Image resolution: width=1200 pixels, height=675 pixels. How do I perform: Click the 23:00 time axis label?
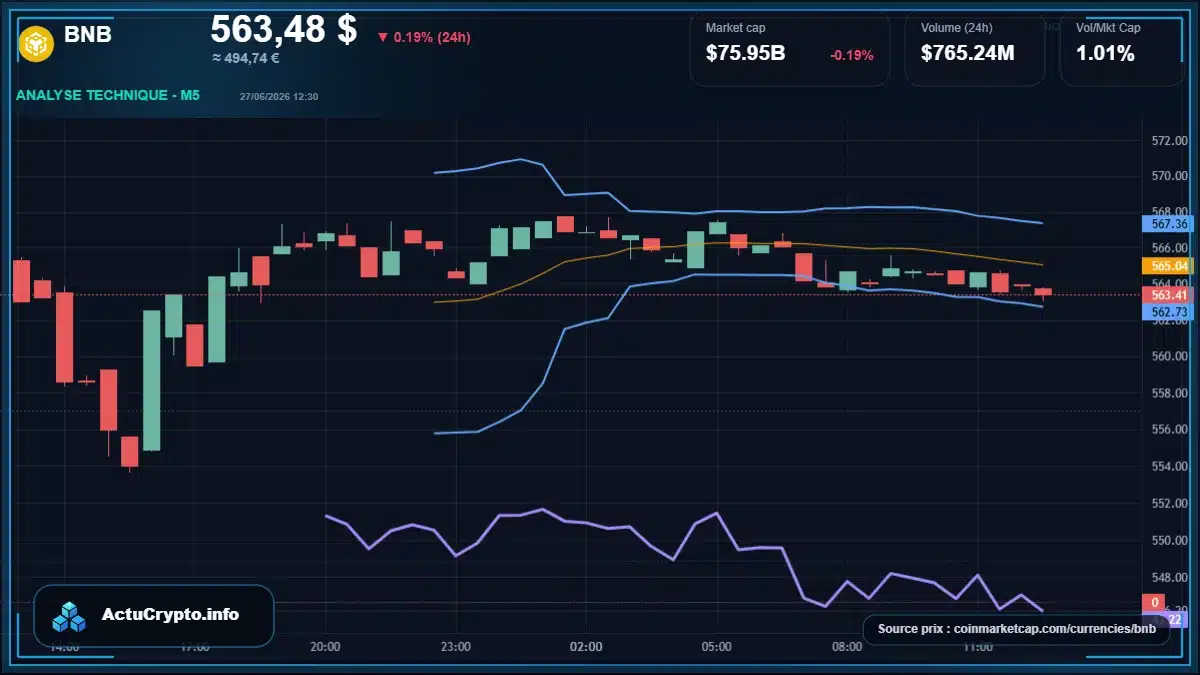[x=456, y=647]
